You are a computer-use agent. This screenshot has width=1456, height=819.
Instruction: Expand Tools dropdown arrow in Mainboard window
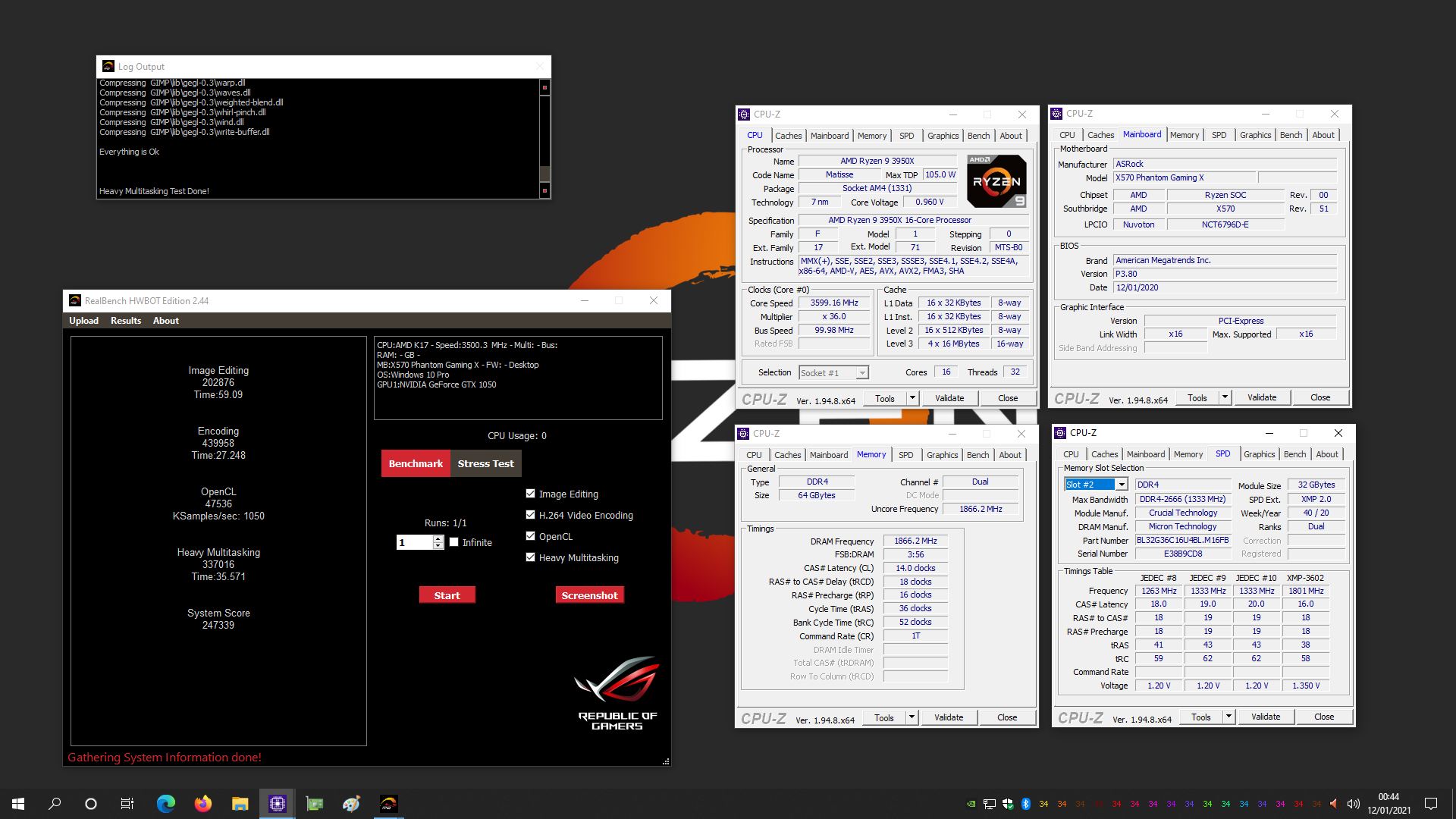[x=1225, y=397]
